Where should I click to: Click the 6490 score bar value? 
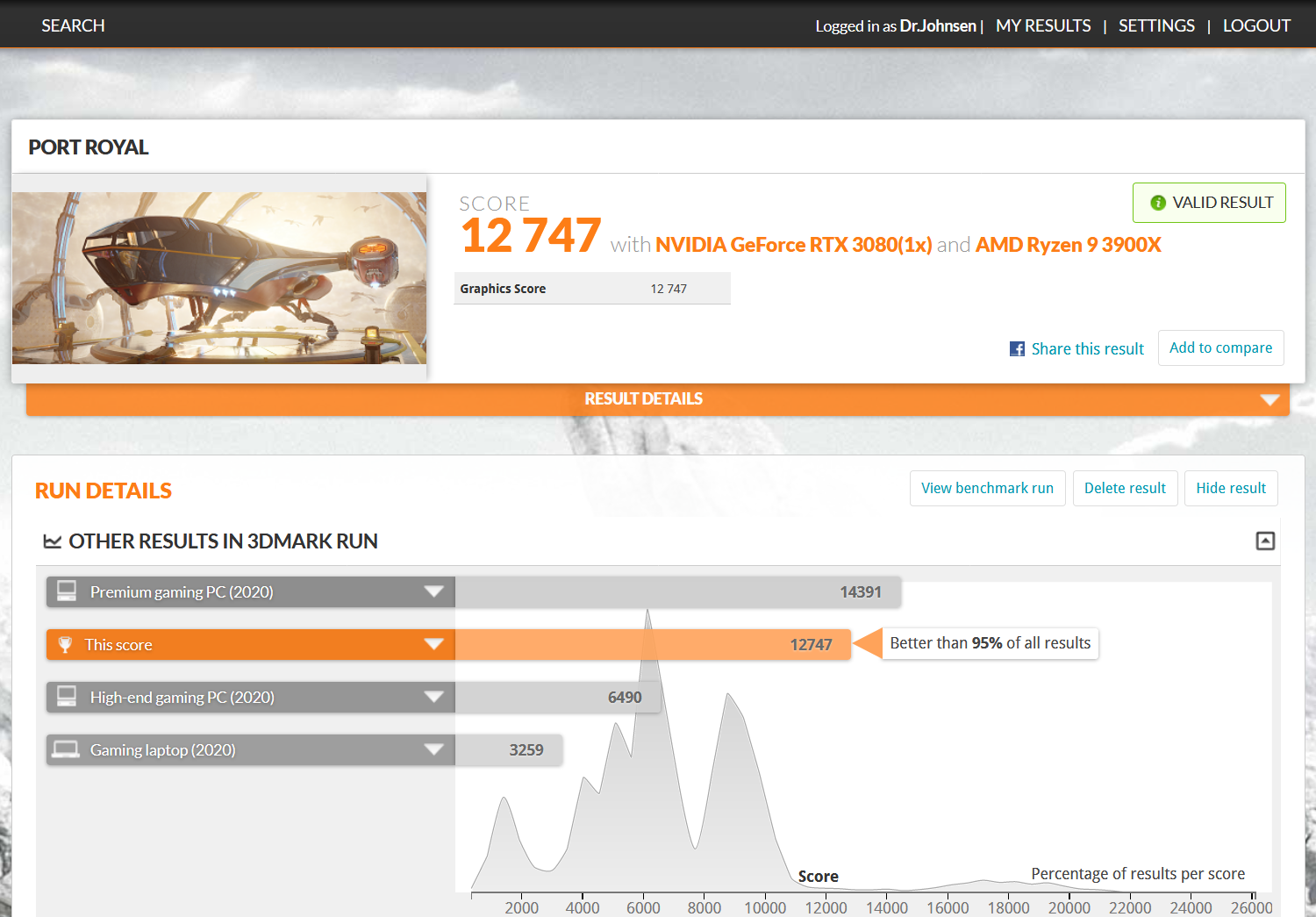(625, 698)
